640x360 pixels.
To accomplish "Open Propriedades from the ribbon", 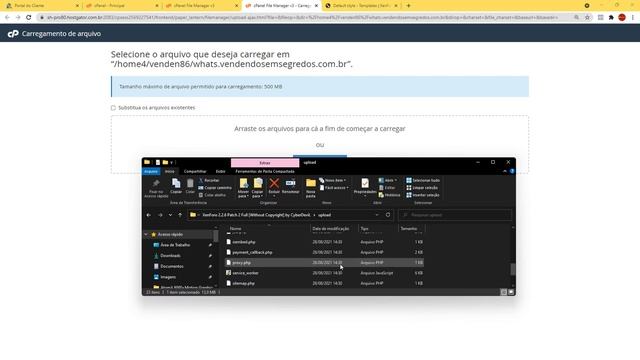I will pos(365,187).
